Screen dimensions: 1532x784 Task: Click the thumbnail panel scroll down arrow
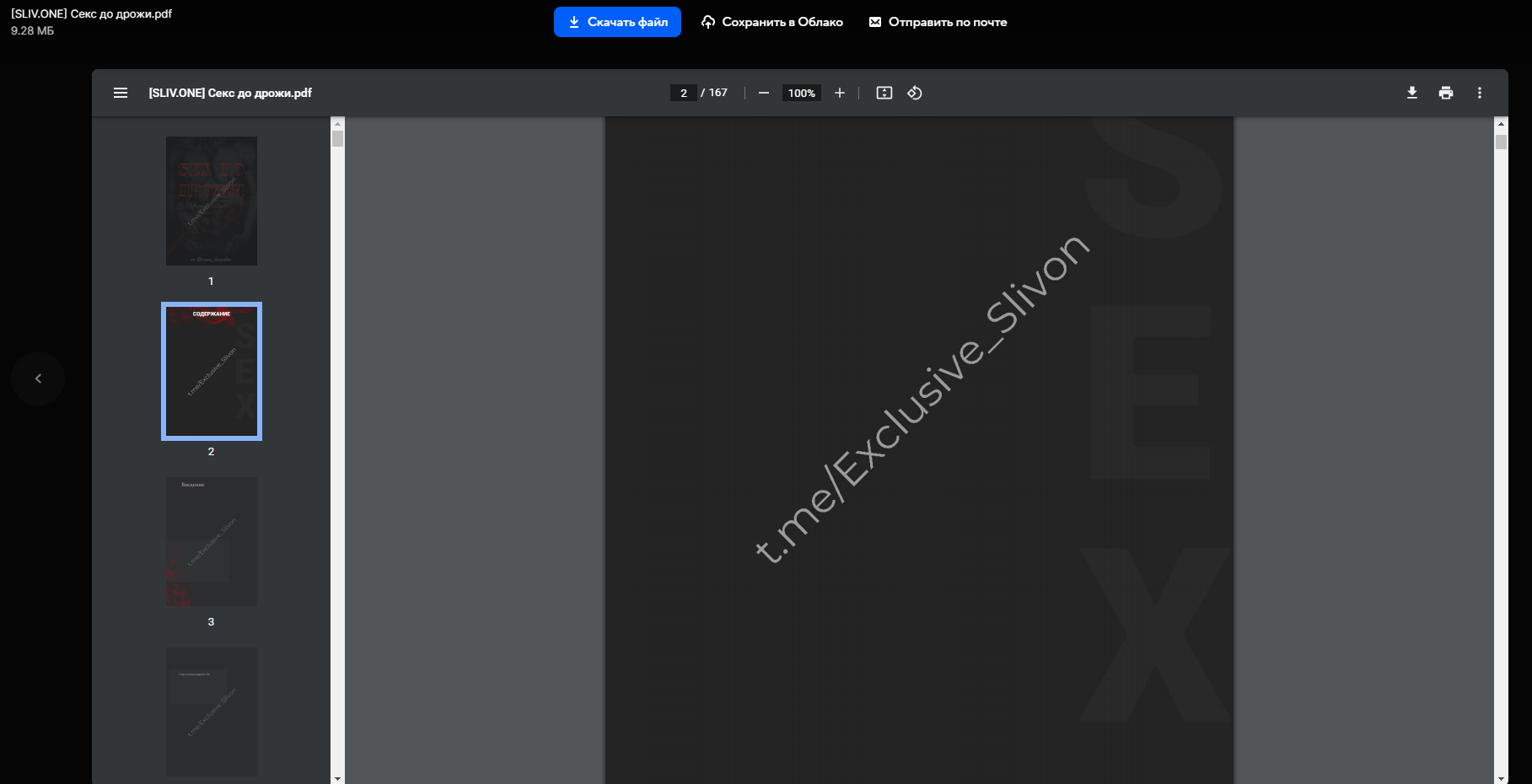338,778
